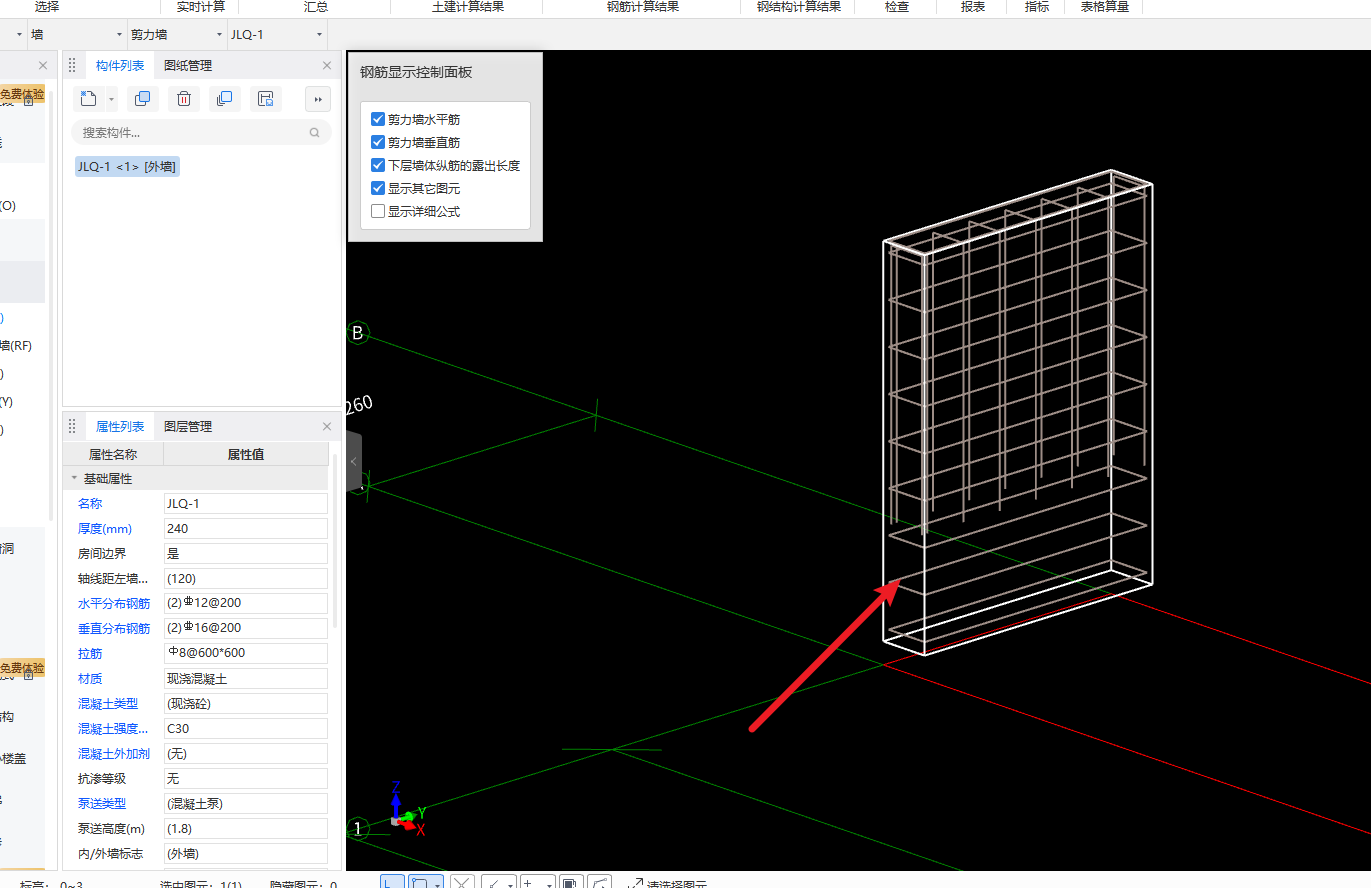Toggle 下层墙体纵筋的露出长度 checkbox
Viewport: 1371px width, 888px height.
coord(378,165)
